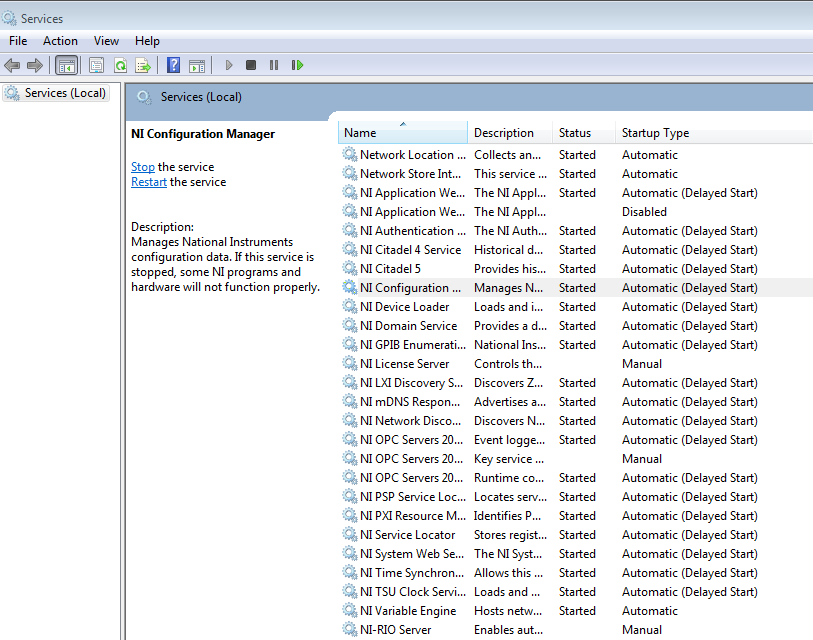813x640 pixels.
Task: Toggle the Show/Hide Console Tree icon
Action: pos(66,65)
